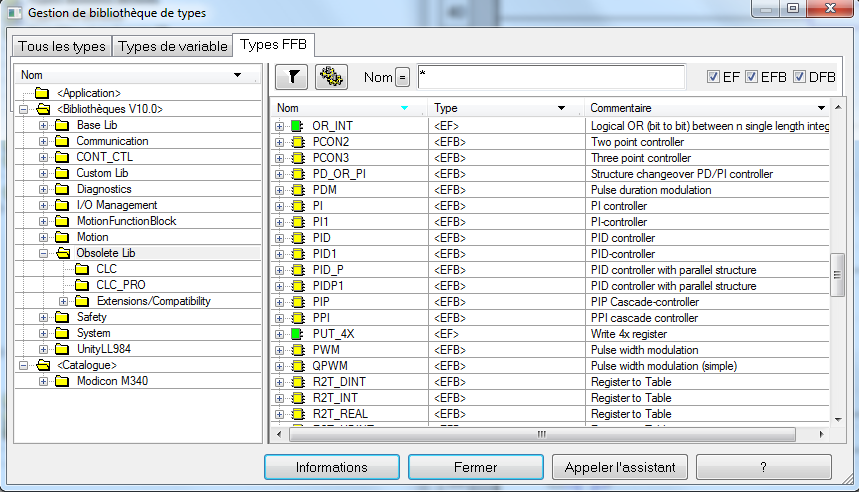Click the vertical scrollbar thumb in list
The width and height of the screenshot is (859, 492).
point(838,275)
